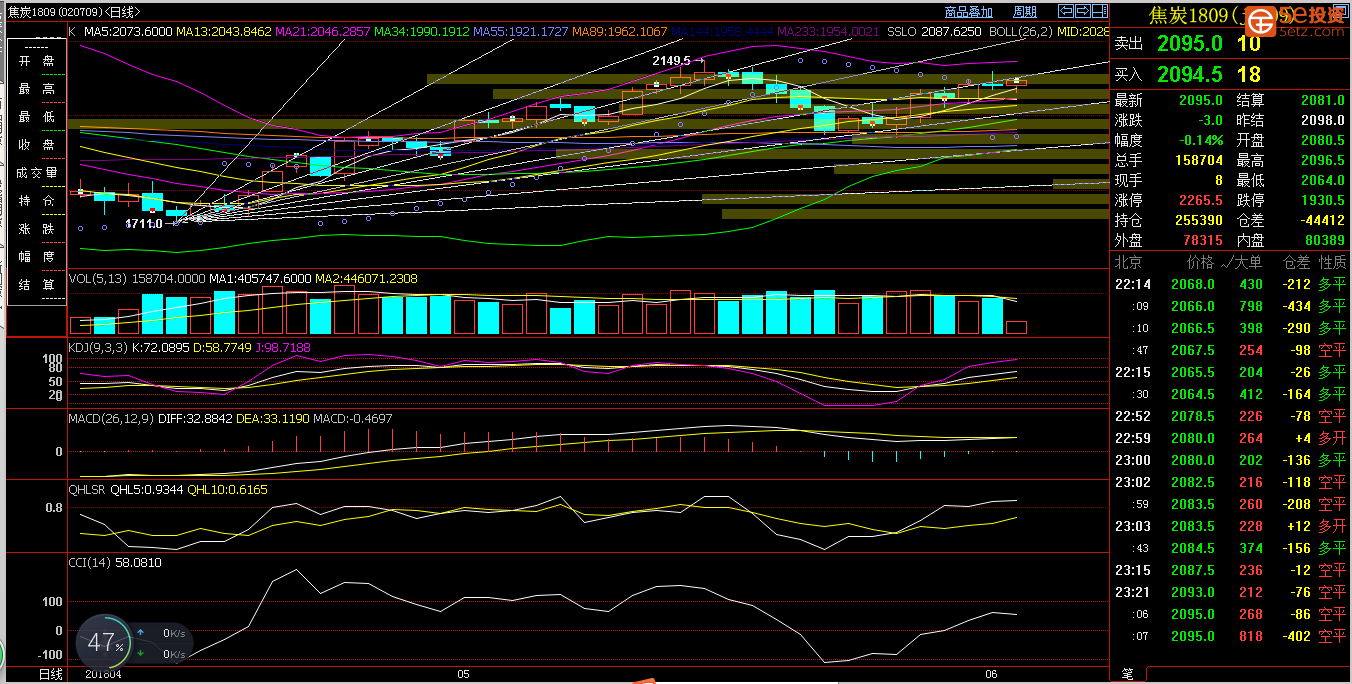Click the blue upload speed arrow
Viewport: 1352px width, 684px height.
(x=140, y=633)
